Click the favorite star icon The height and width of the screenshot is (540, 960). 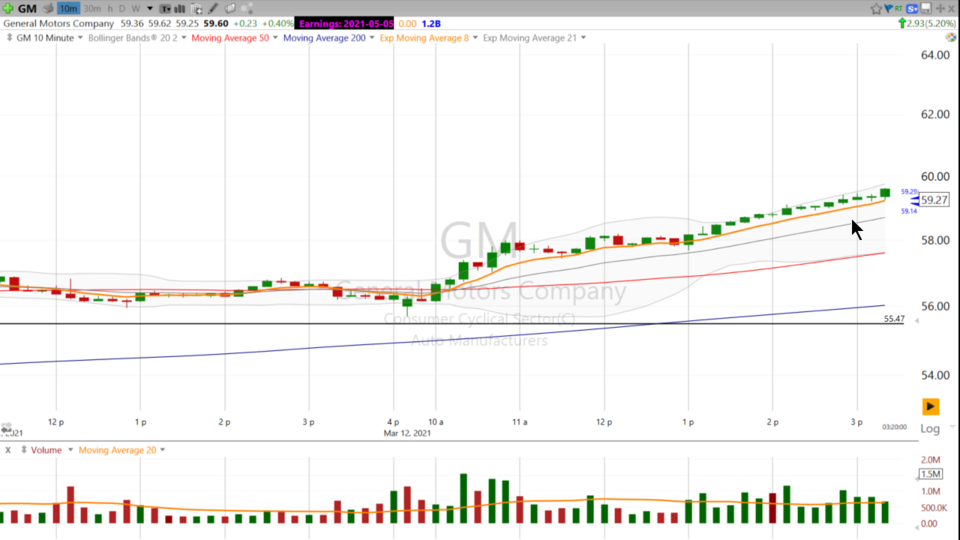876,9
